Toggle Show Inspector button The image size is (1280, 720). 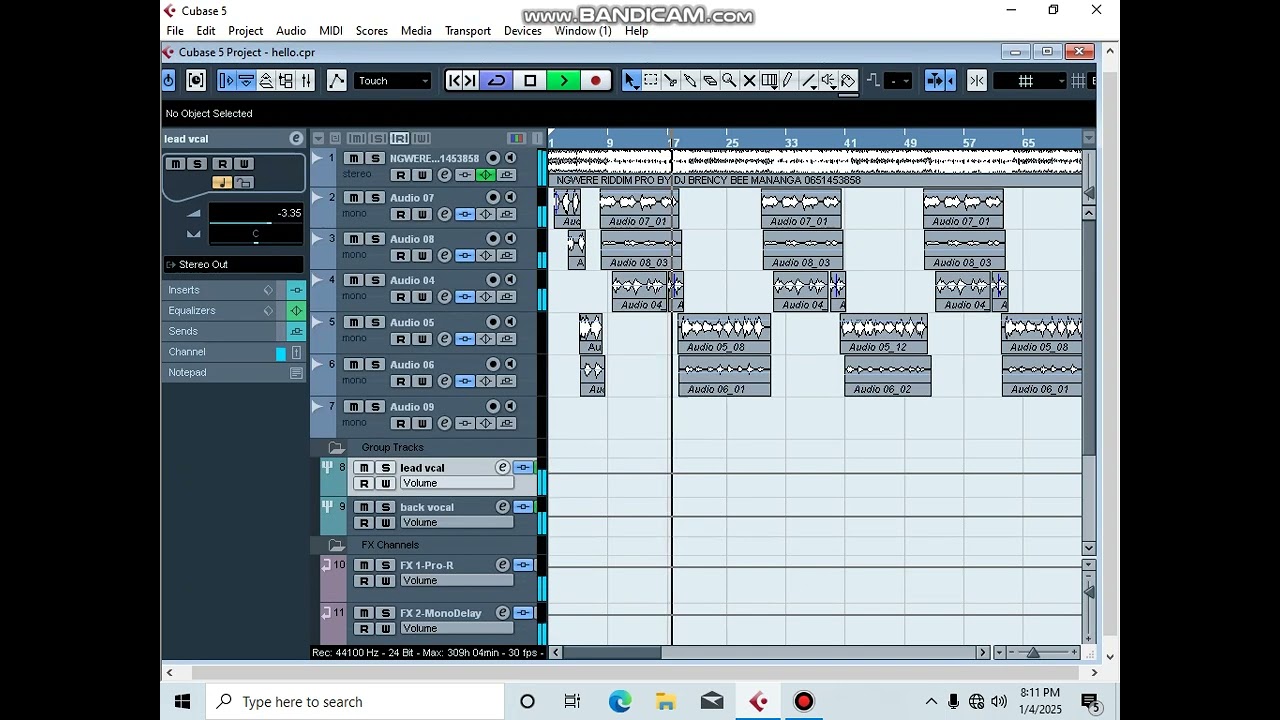227,81
